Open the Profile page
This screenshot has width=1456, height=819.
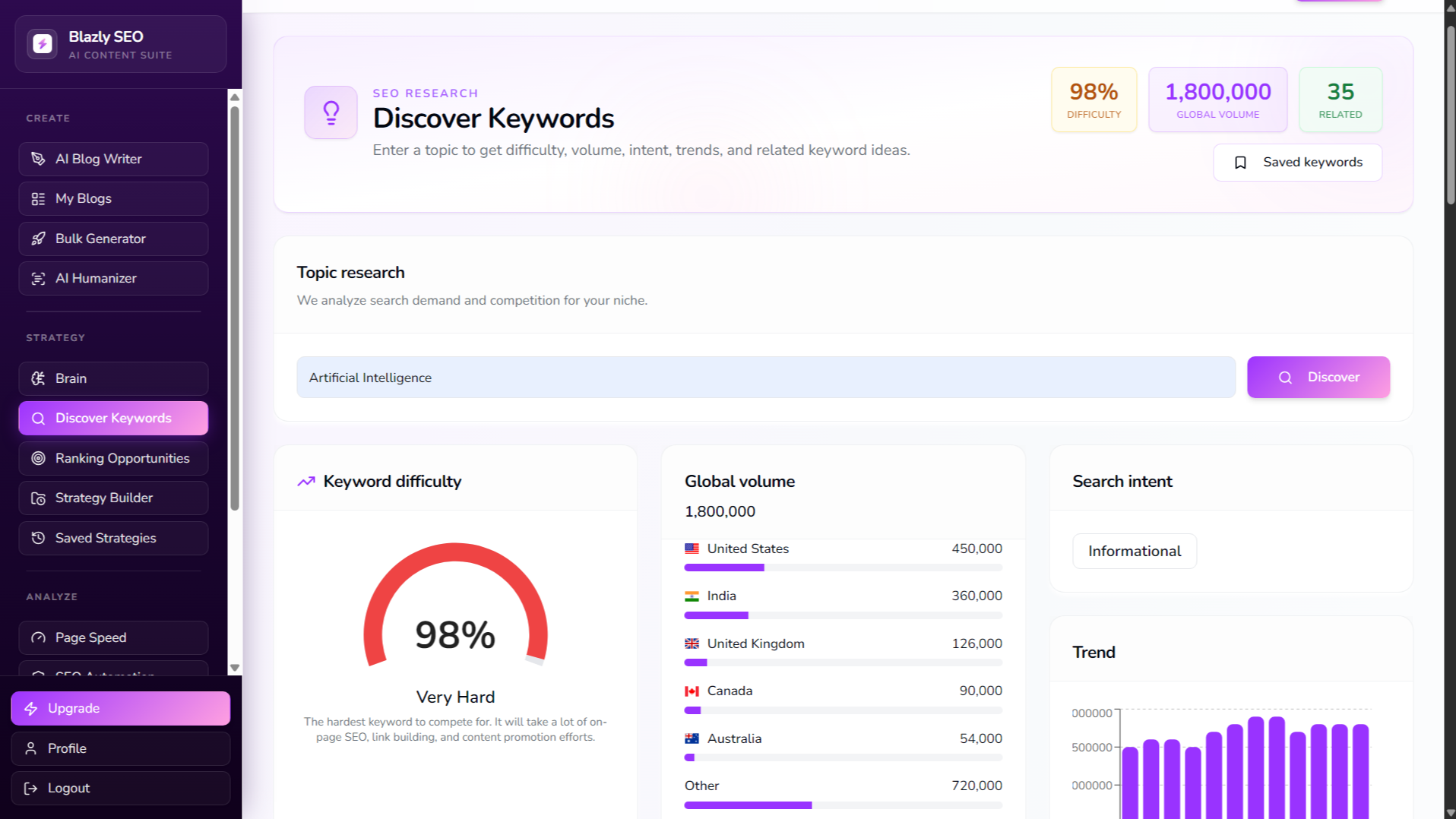pyautogui.click(x=120, y=748)
